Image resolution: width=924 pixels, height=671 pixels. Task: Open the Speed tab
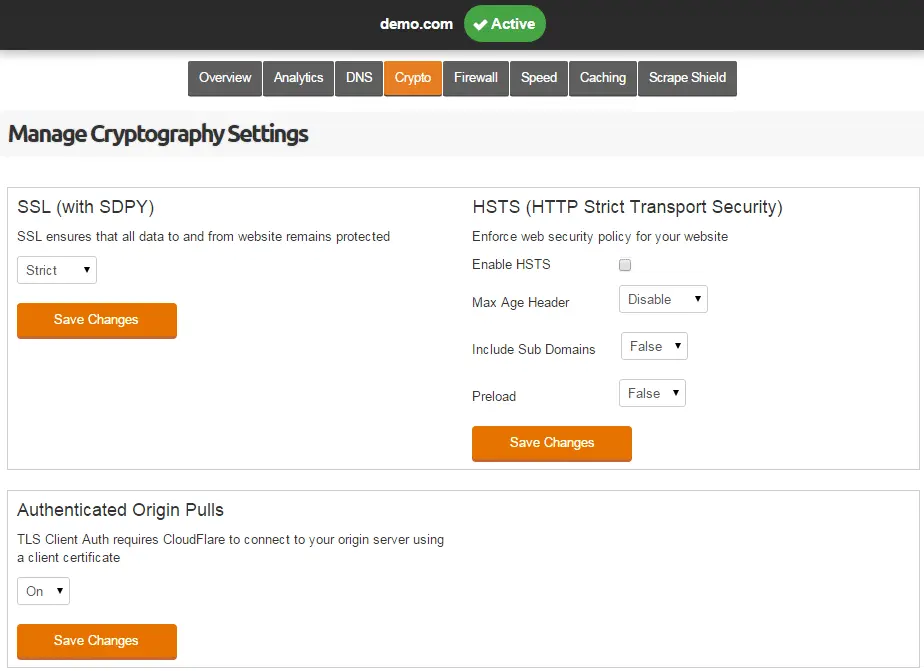[539, 78]
